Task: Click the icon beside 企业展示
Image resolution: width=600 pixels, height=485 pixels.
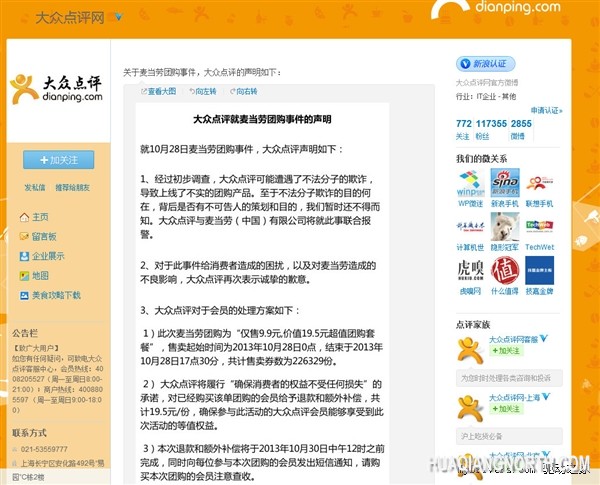Action: point(24,256)
